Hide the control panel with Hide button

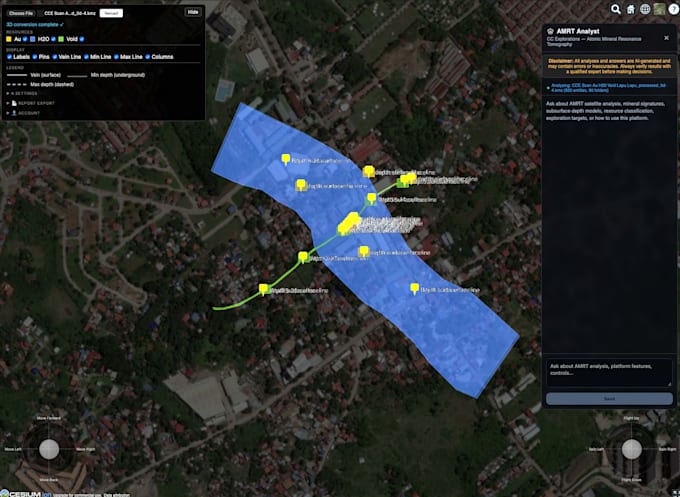tap(193, 12)
